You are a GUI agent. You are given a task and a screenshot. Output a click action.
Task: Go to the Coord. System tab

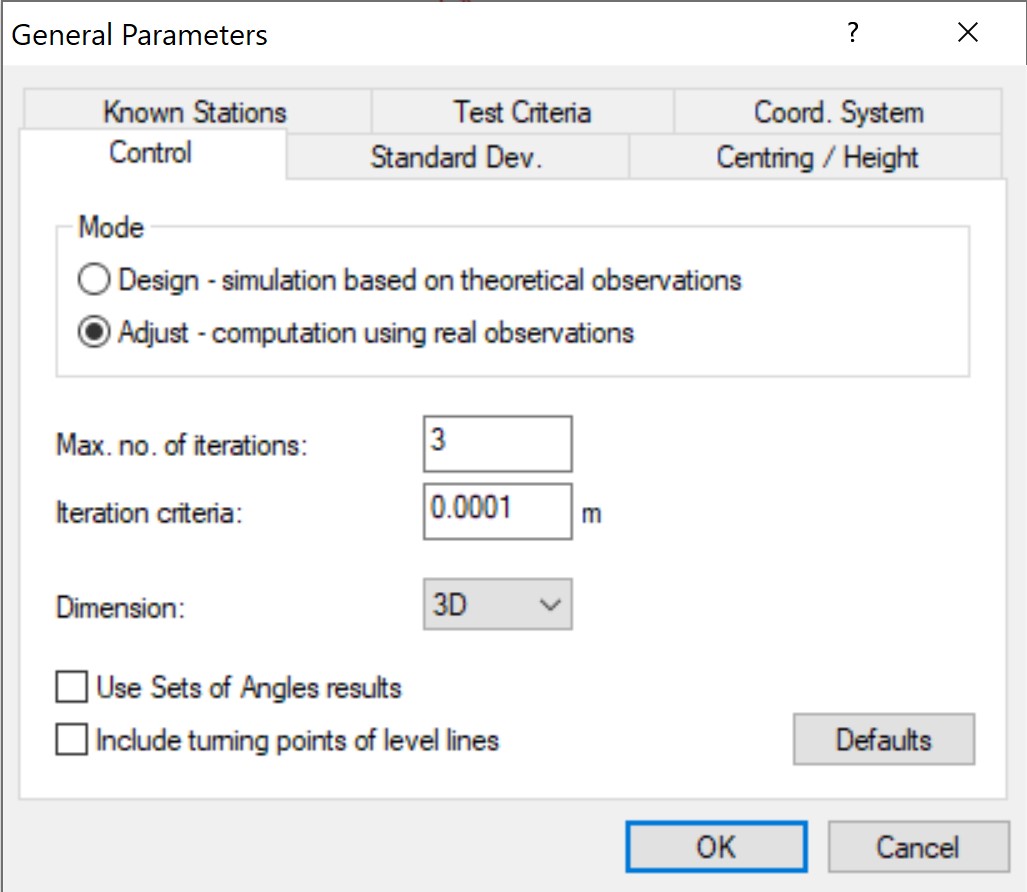(x=838, y=112)
